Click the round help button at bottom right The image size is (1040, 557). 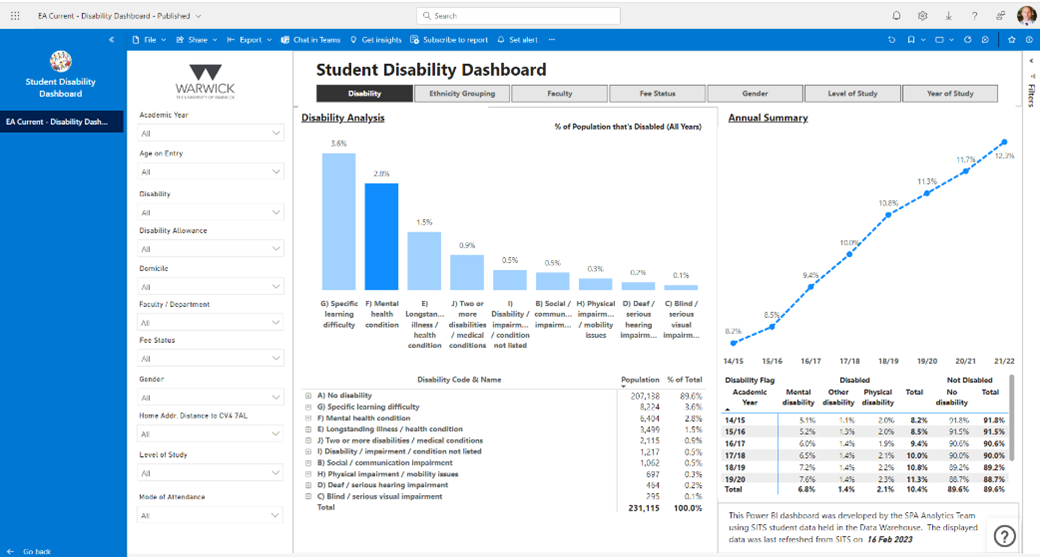(1004, 536)
